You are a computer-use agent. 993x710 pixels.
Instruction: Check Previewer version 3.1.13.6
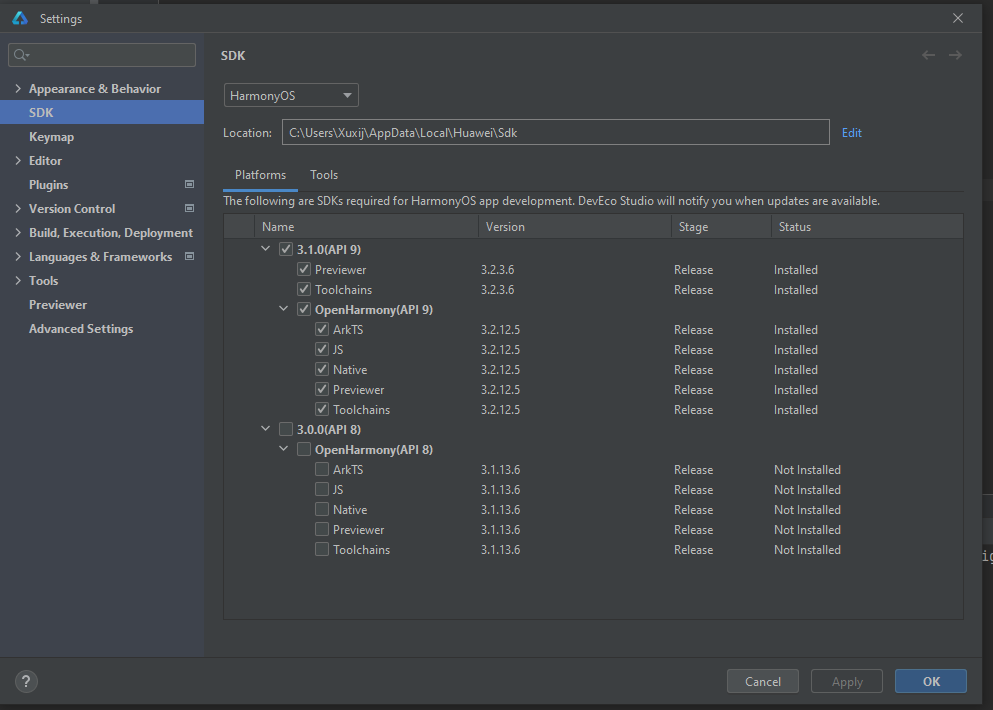click(322, 529)
